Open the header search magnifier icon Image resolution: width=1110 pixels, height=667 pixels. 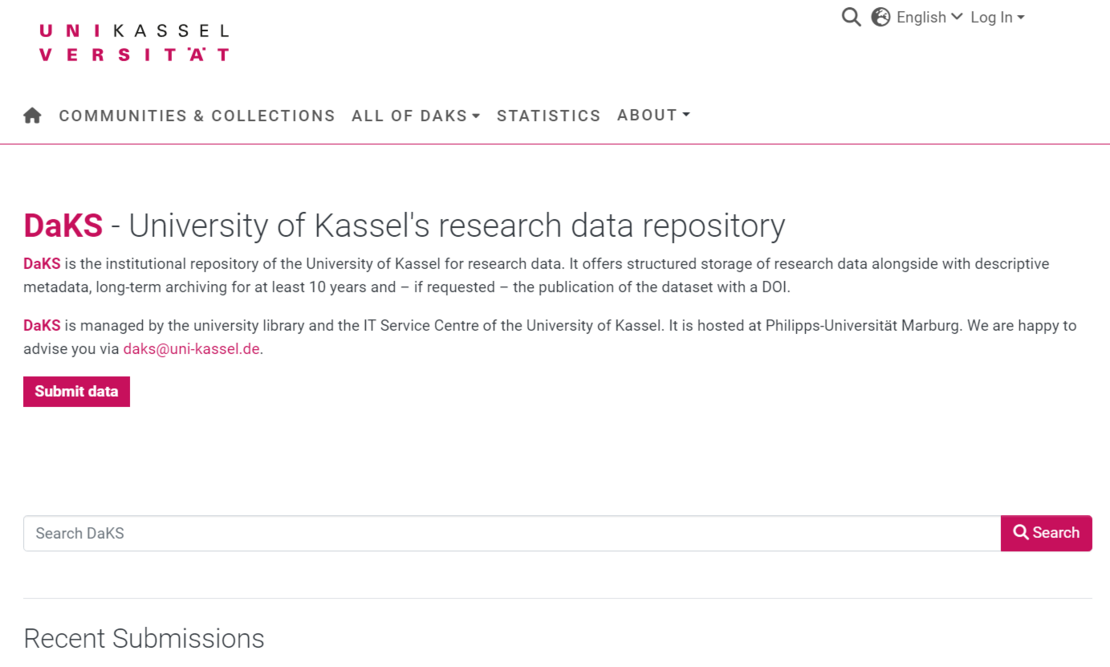(851, 17)
